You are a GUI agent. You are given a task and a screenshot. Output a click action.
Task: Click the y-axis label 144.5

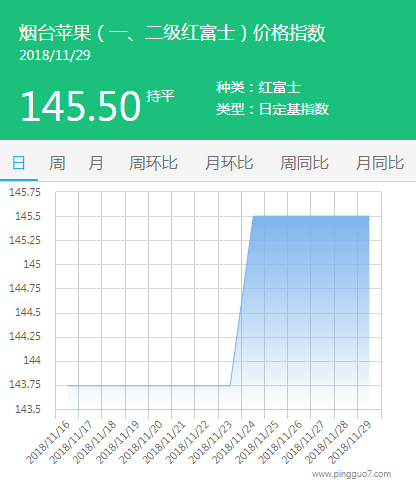[28, 312]
